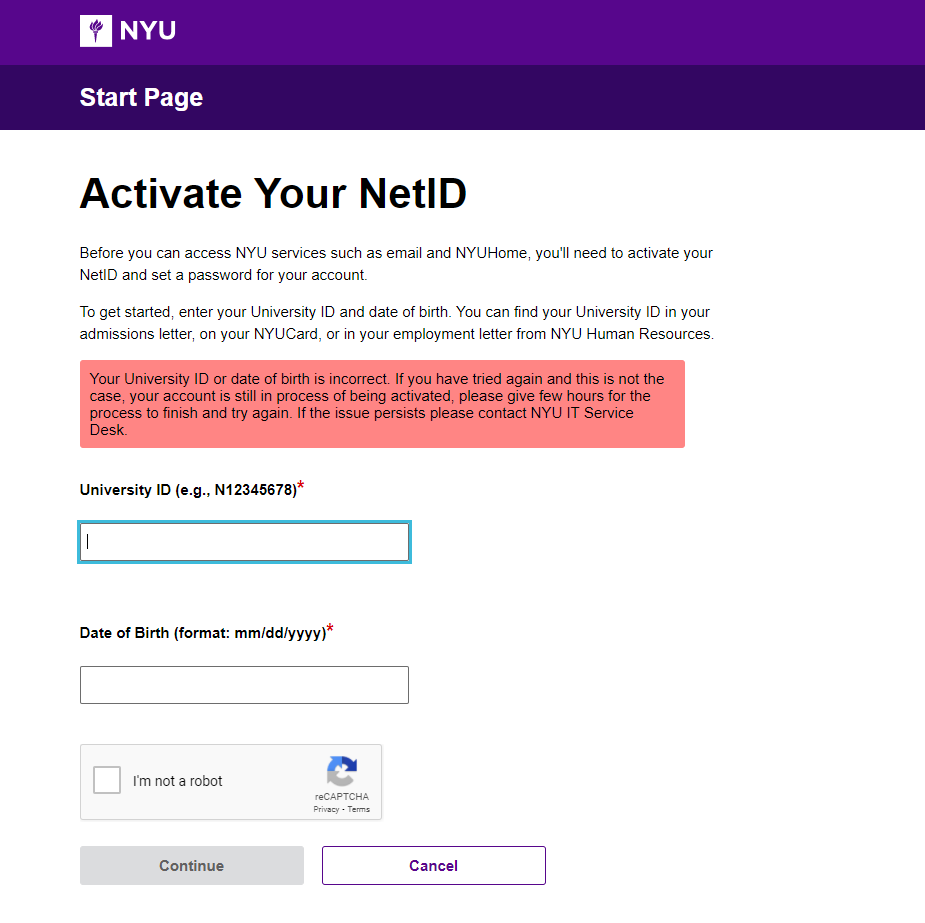The height and width of the screenshot is (923, 925).
Task: Open the reCAPTCHA Terms link
Action: (359, 809)
